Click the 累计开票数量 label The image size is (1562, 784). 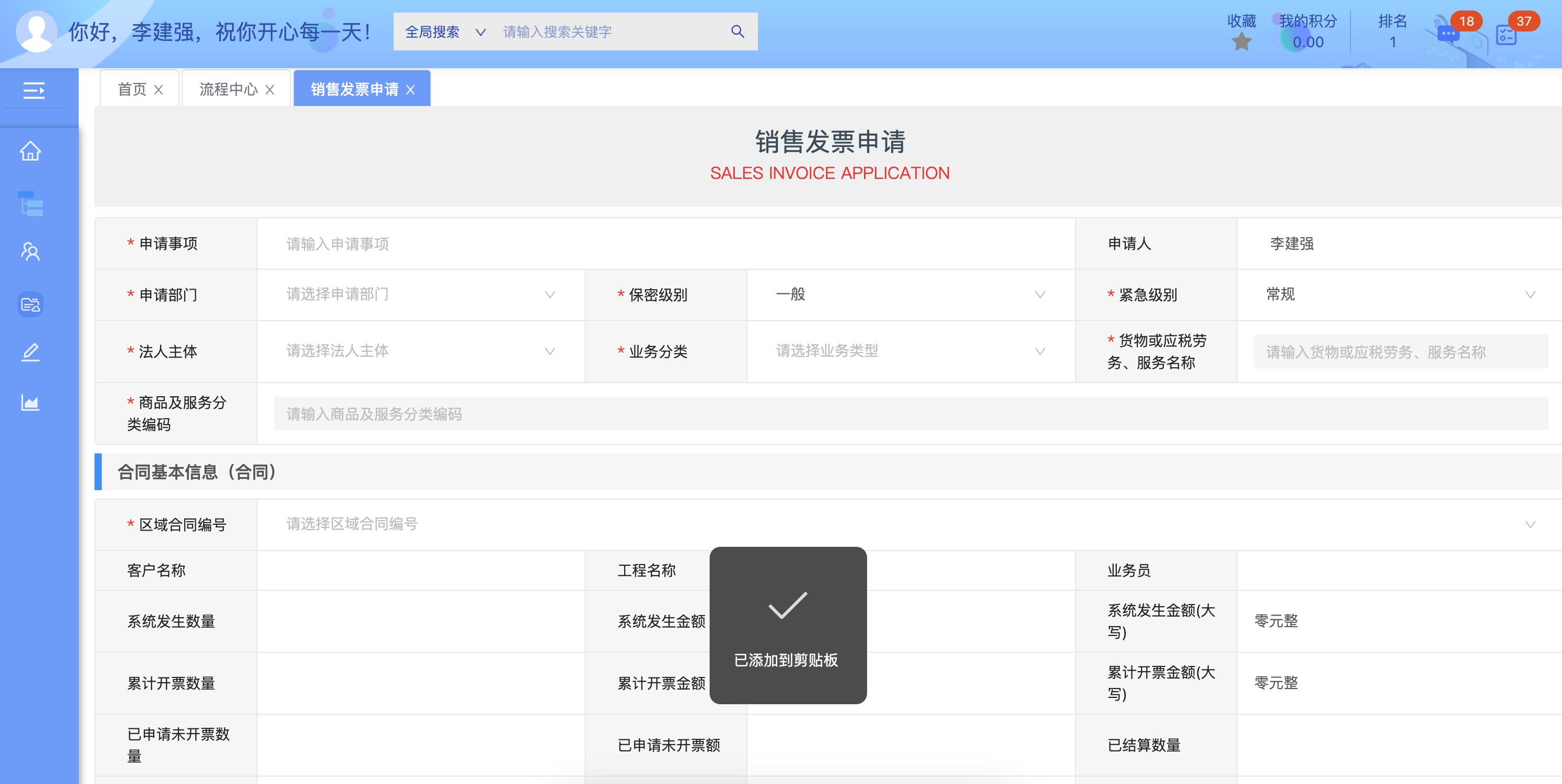(x=171, y=683)
